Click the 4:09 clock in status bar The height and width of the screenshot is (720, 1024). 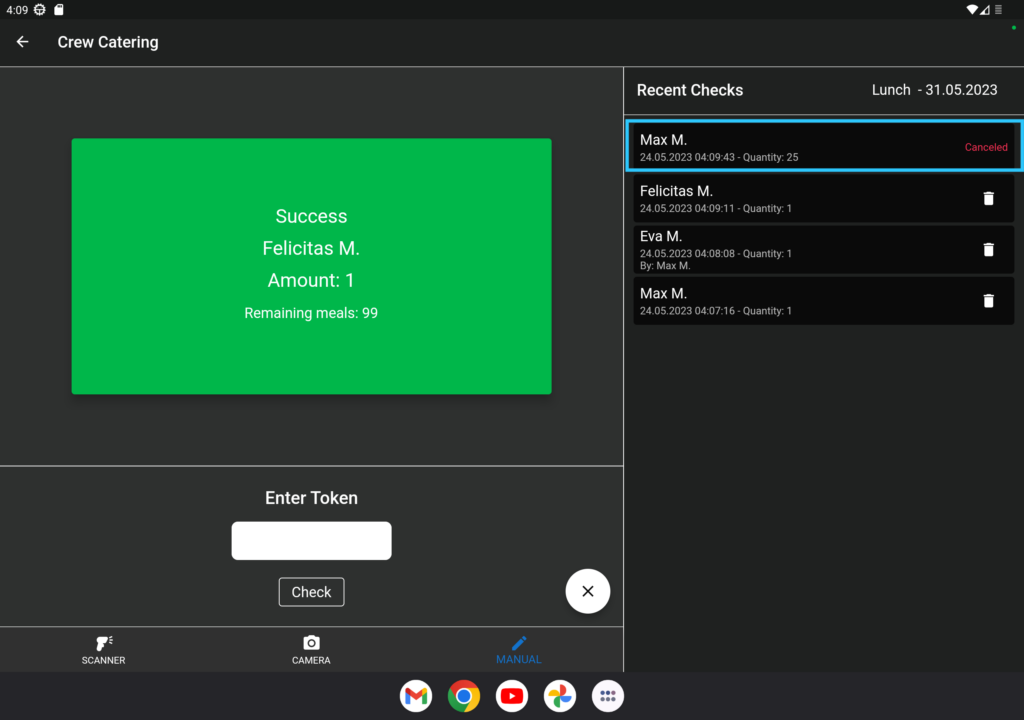point(17,10)
